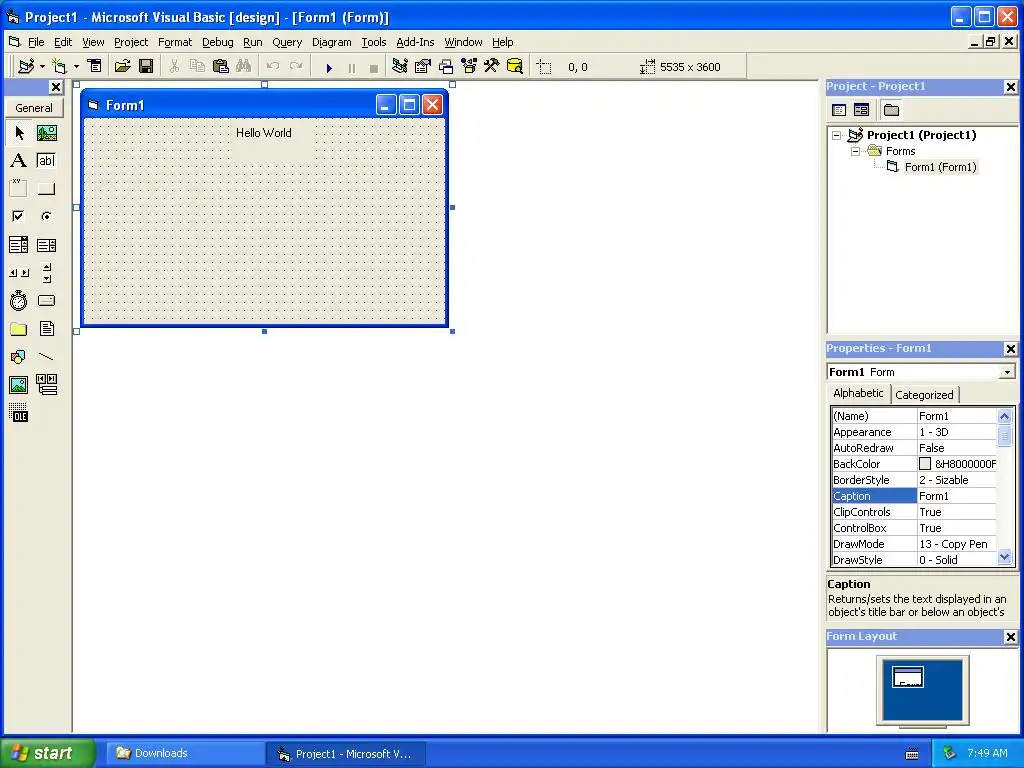Switch to the Categorized tab
This screenshot has height=768, width=1024.
(923, 394)
